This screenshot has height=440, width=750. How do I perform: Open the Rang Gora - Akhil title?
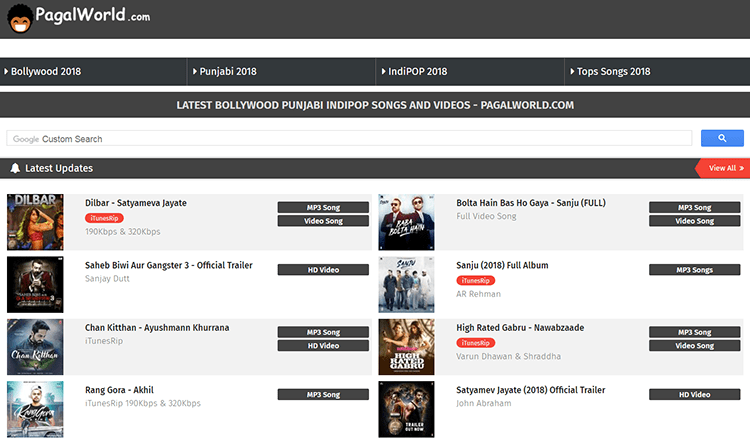120,390
